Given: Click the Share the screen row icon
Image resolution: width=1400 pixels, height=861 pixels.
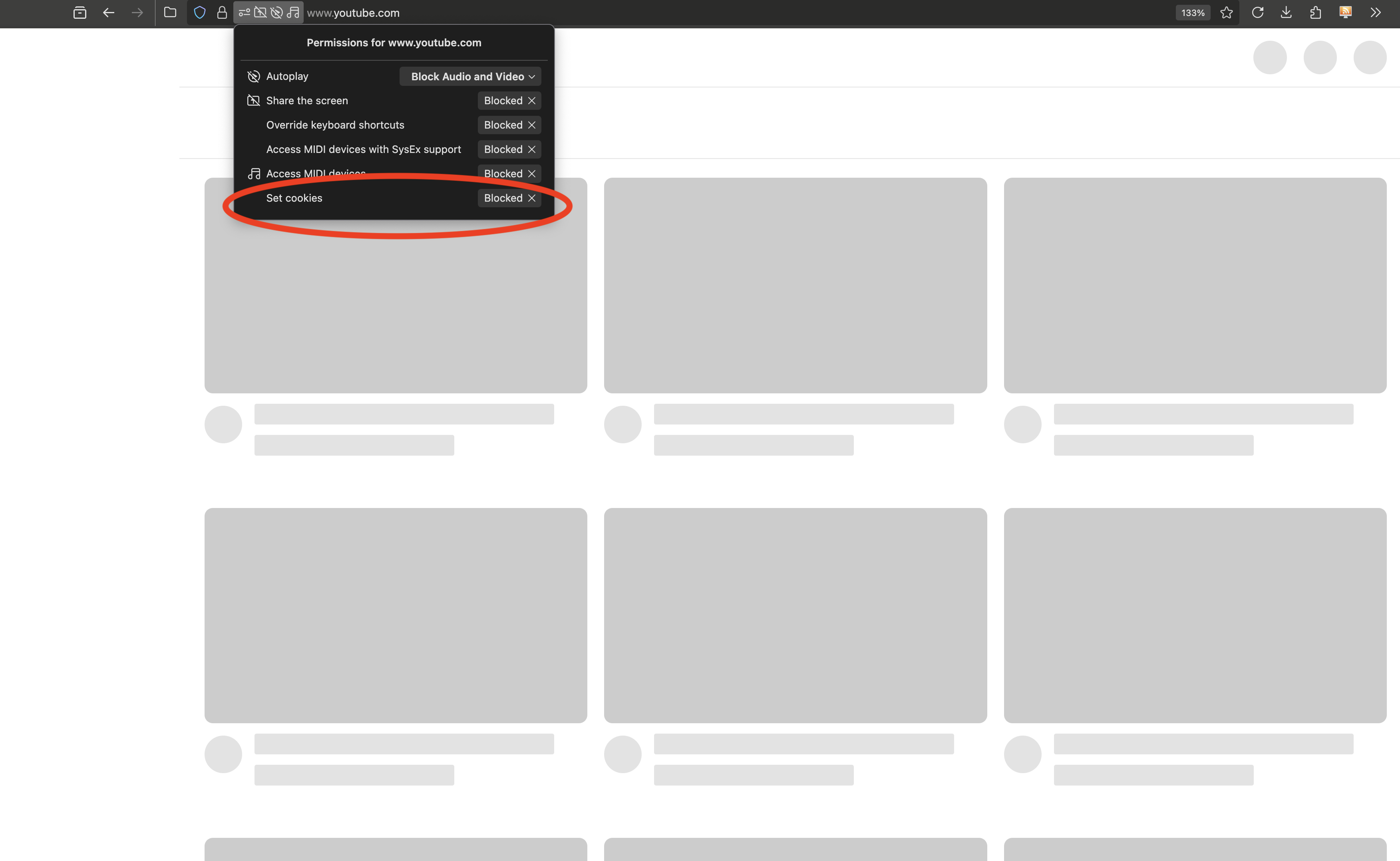Looking at the screenshot, I should click(253, 101).
